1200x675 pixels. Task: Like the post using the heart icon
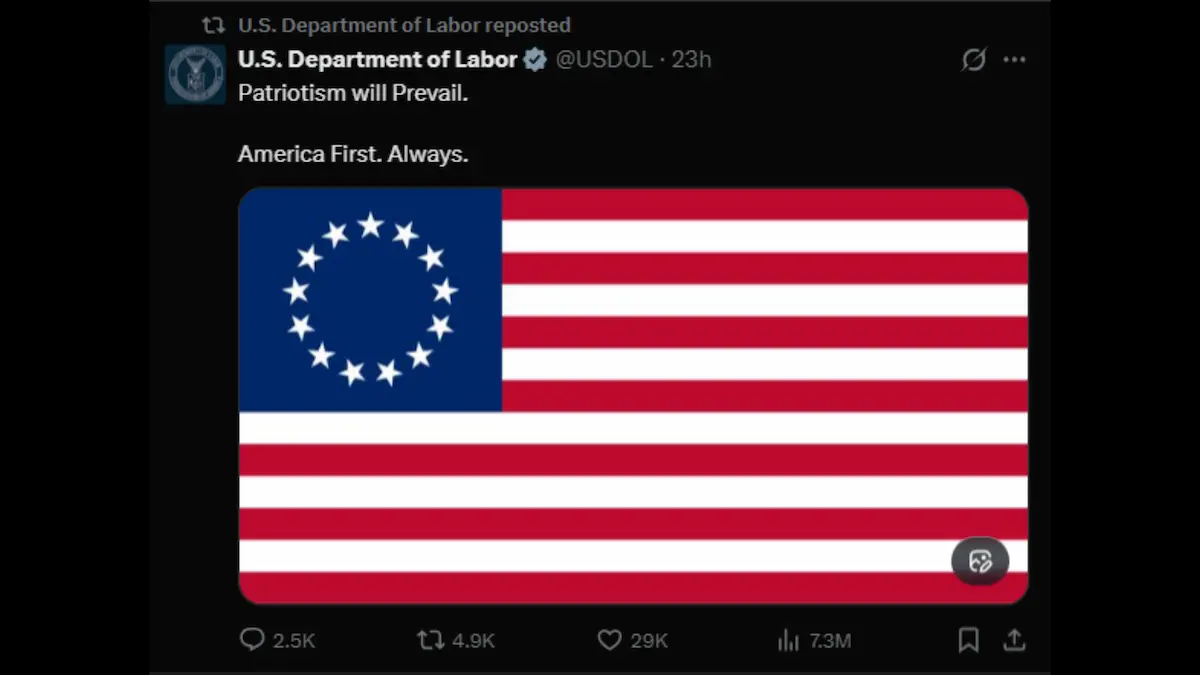[609, 639]
